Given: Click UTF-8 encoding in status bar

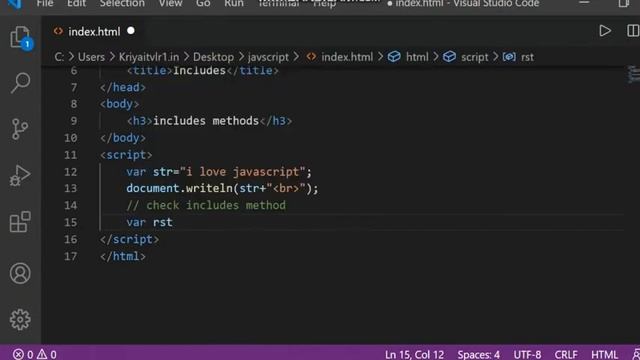Looking at the screenshot, I should click(x=527, y=354).
